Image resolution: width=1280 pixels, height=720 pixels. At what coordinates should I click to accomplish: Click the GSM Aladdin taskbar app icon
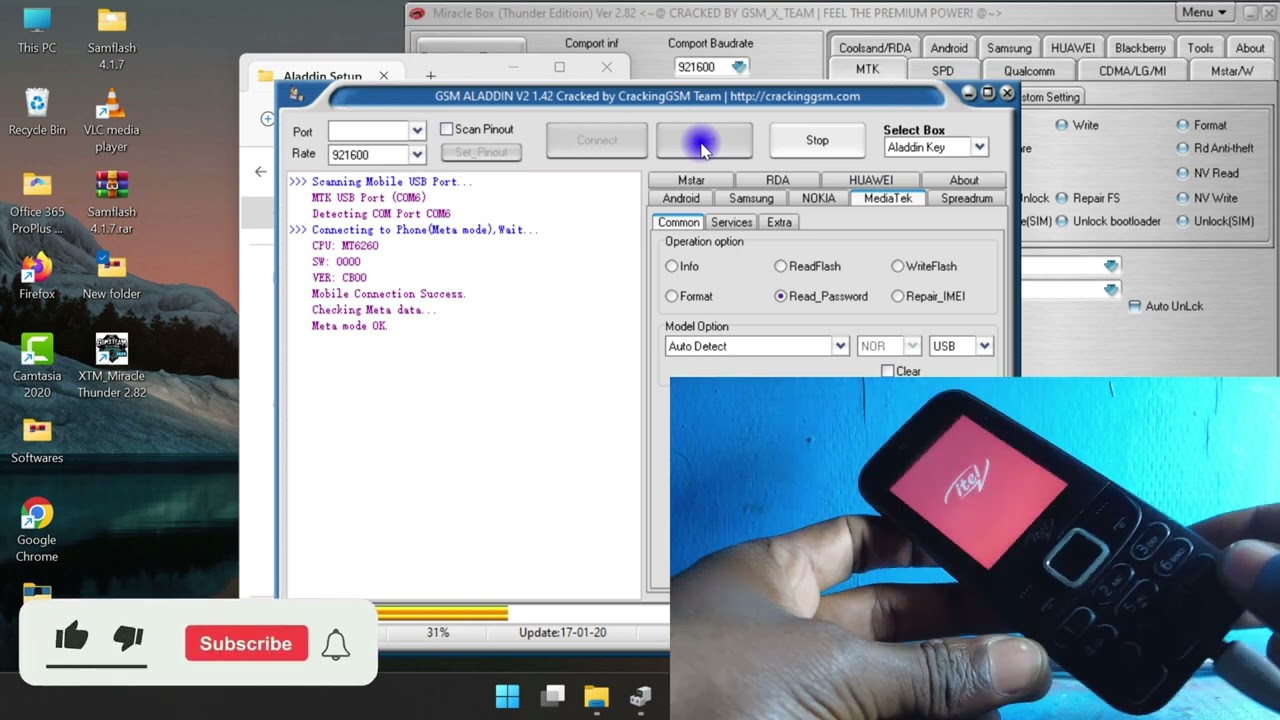coord(640,696)
